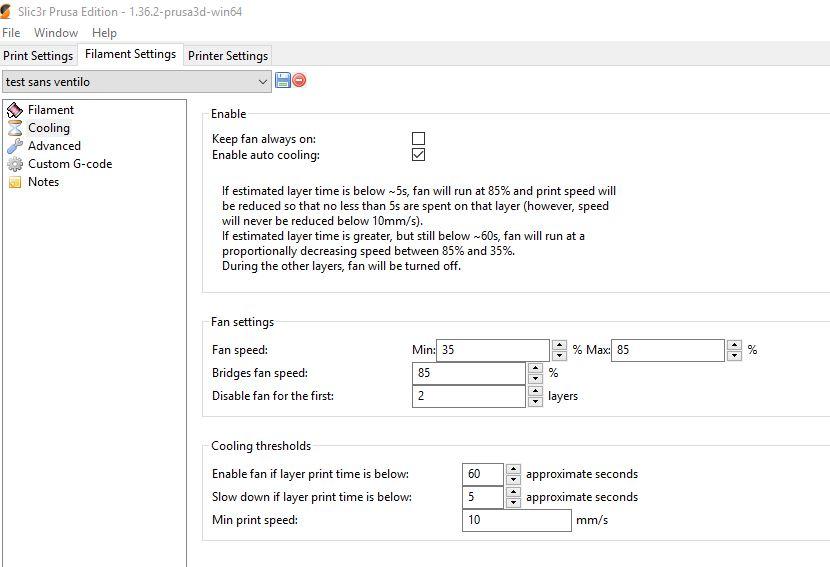Image resolution: width=830 pixels, height=567 pixels.
Task: Select the Filament page in sidebar
Action: pyautogui.click(x=51, y=110)
